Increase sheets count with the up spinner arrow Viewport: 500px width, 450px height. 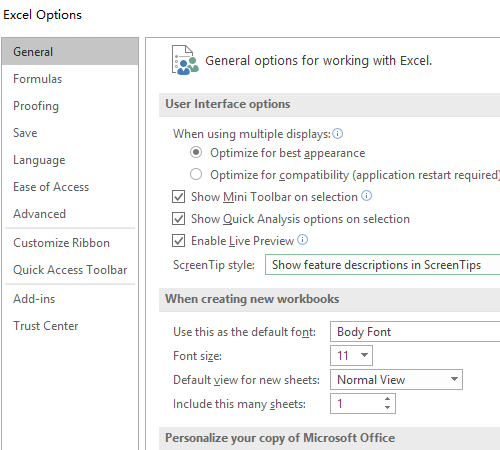(x=387, y=399)
